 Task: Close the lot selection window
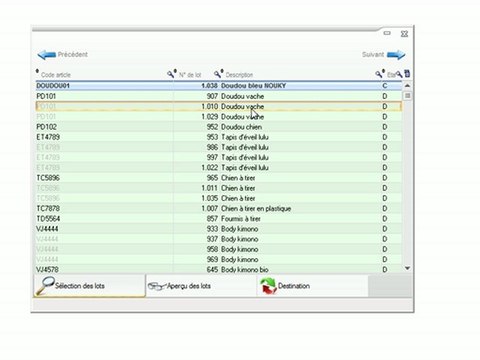[404, 34]
